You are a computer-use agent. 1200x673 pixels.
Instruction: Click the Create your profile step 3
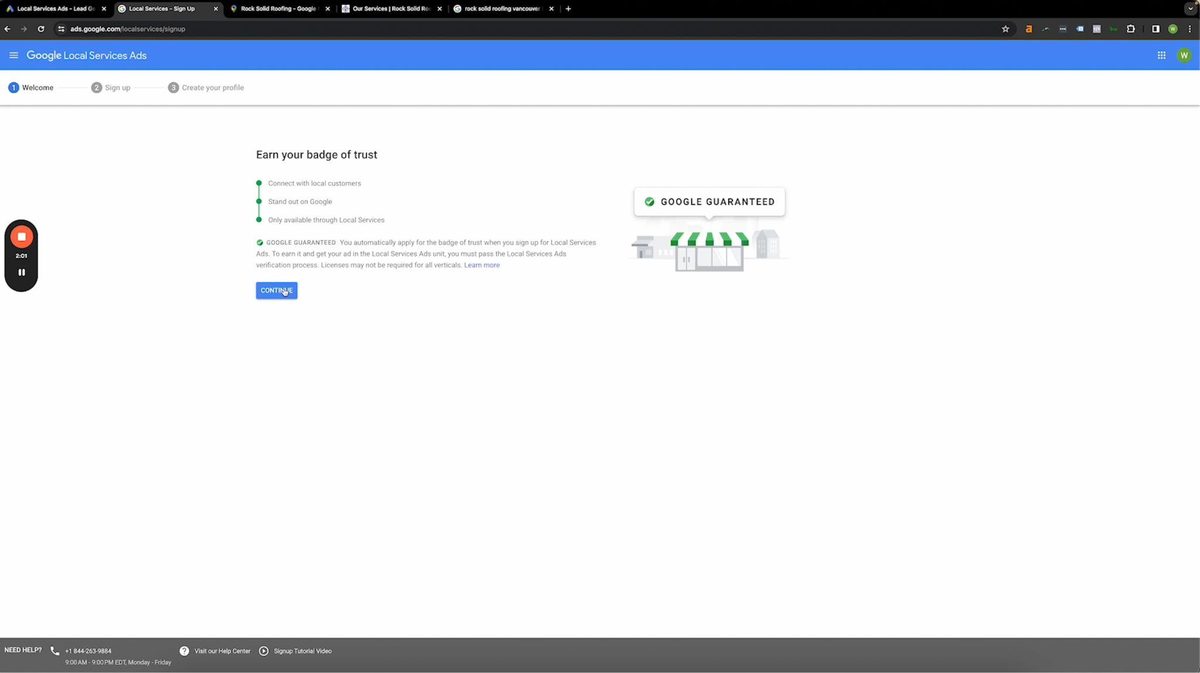coord(206,88)
